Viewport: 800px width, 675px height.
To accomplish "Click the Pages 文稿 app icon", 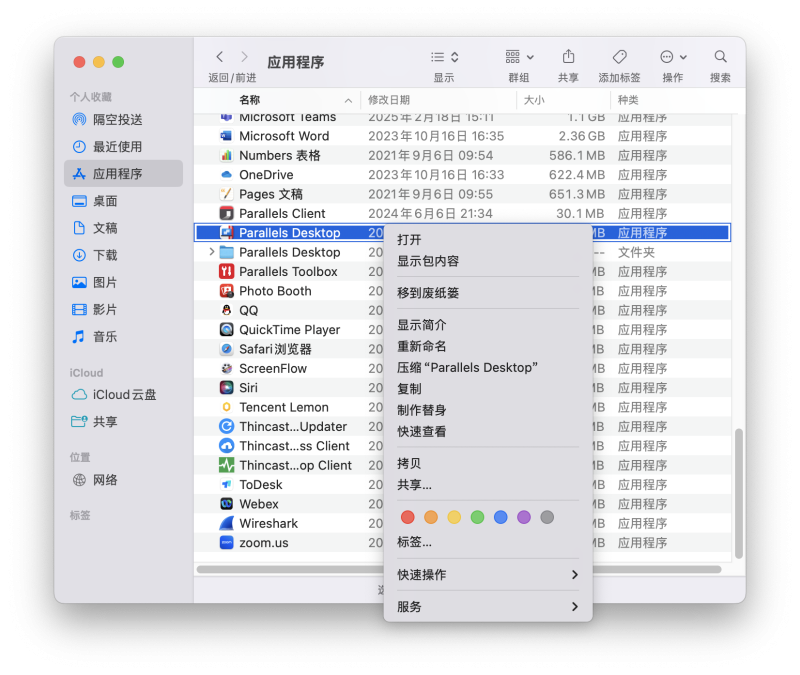I will [x=226, y=194].
